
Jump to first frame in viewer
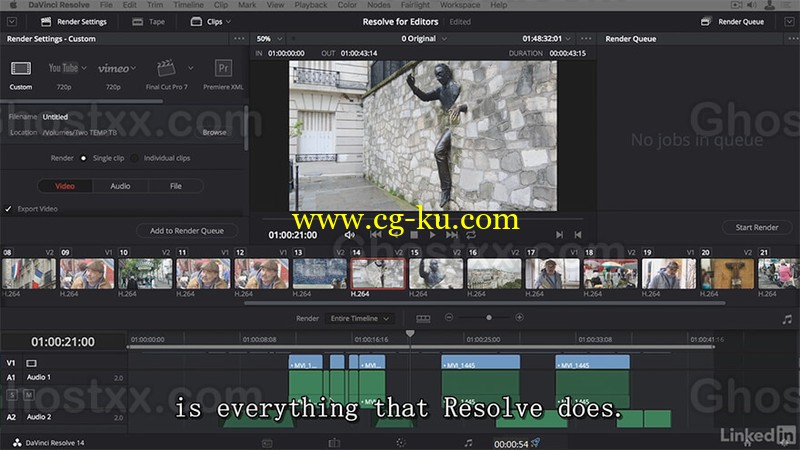376,235
